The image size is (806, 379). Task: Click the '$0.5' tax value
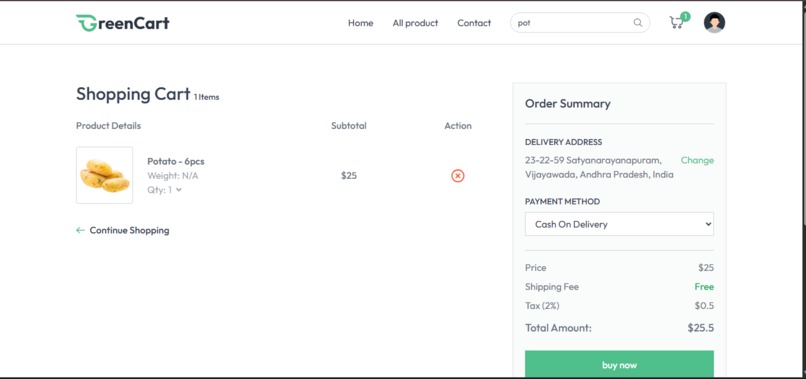click(x=704, y=306)
